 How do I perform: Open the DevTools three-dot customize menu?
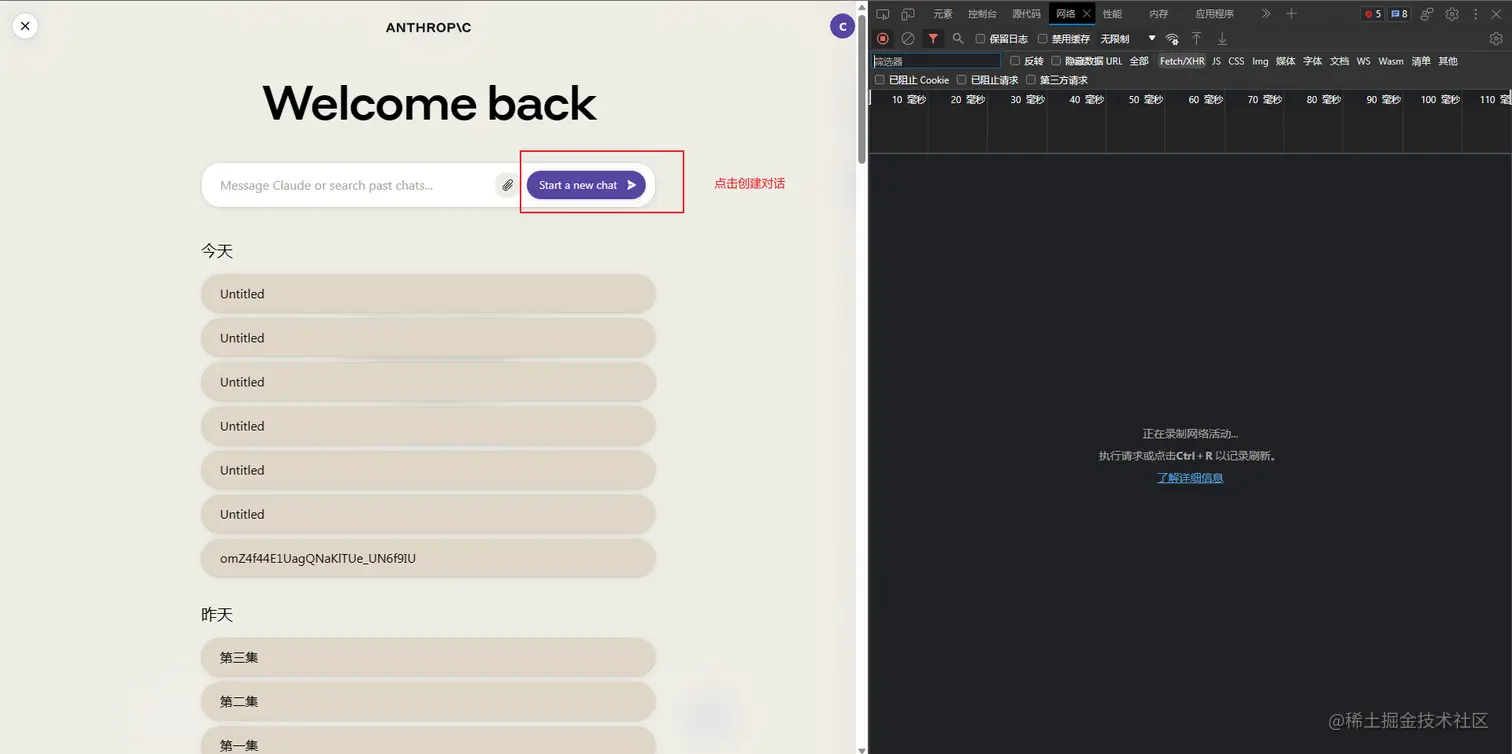1475,14
